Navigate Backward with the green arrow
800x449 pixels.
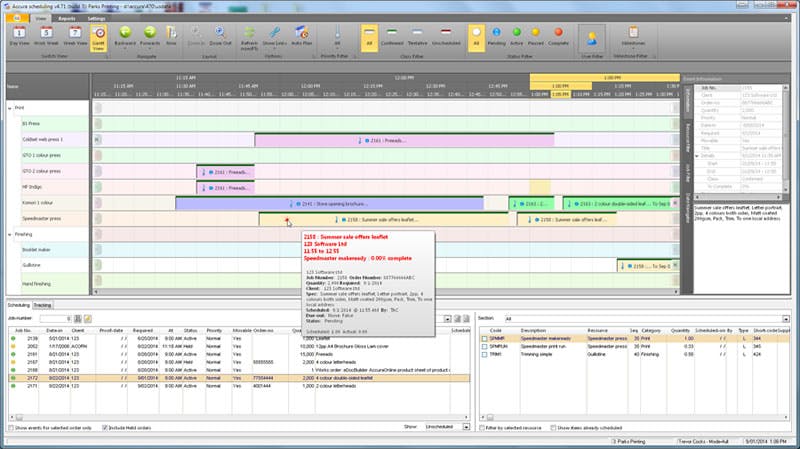click(125, 37)
